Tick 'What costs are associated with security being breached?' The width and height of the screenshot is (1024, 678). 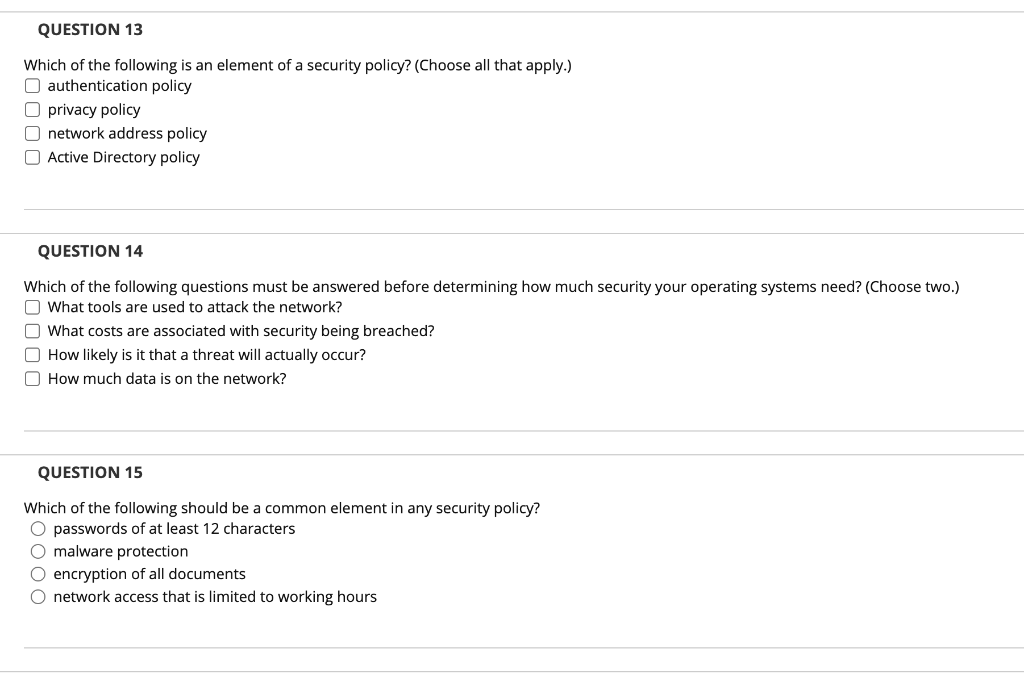[33, 331]
